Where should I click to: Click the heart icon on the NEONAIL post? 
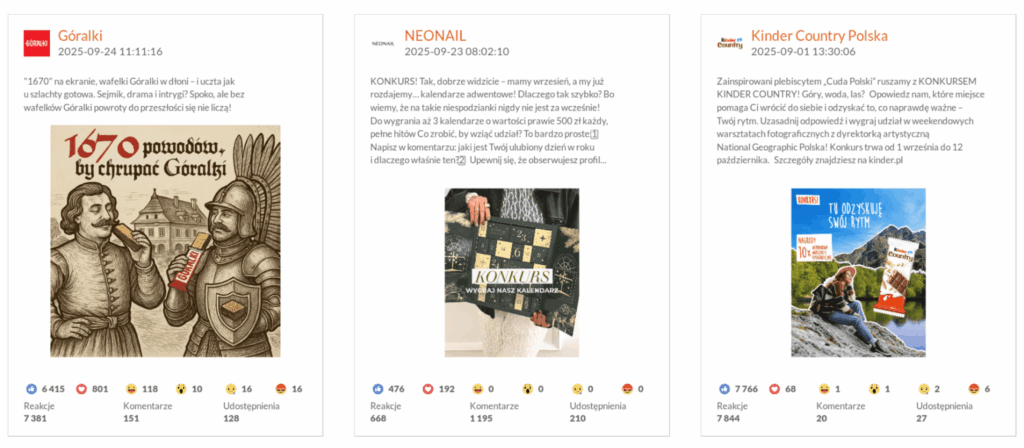click(x=428, y=389)
